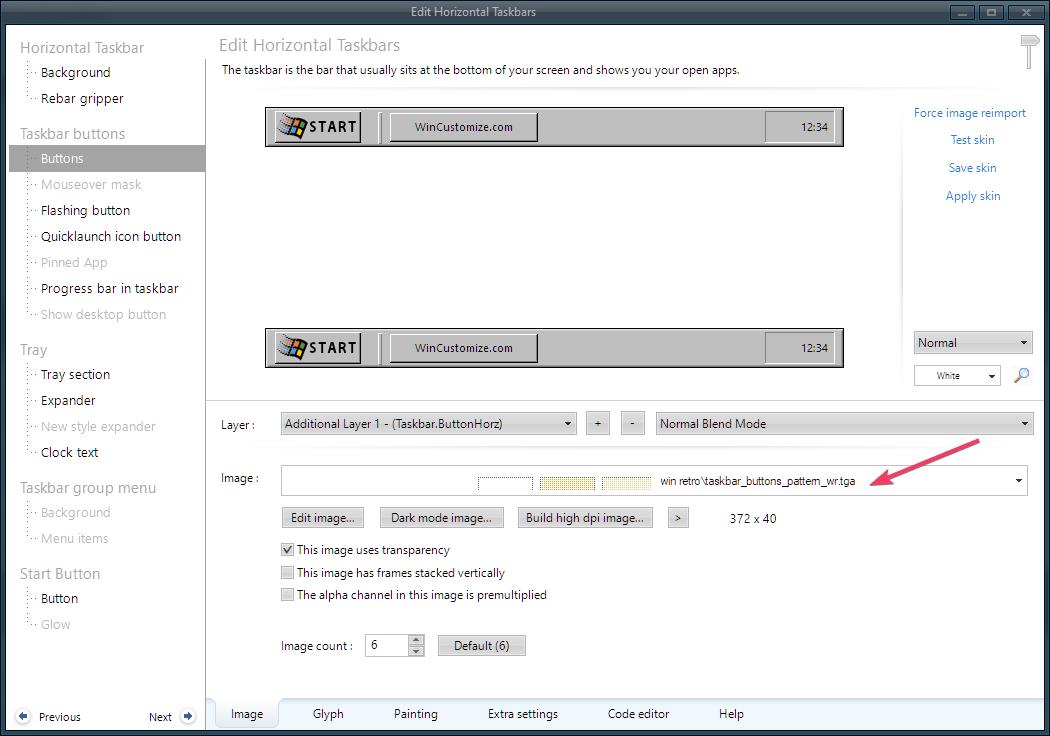Viewport: 1050px width, 736px height.
Task: Click the Apply skin link
Action: coord(972,196)
